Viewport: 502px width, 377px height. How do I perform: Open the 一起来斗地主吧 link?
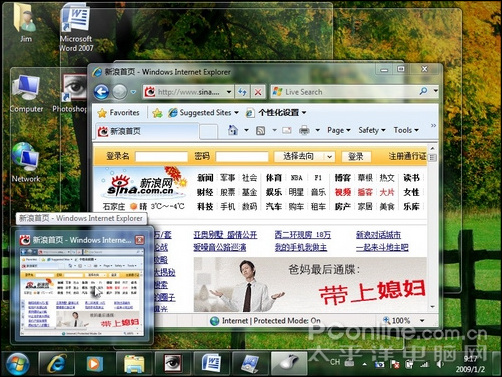pos(382,247)
